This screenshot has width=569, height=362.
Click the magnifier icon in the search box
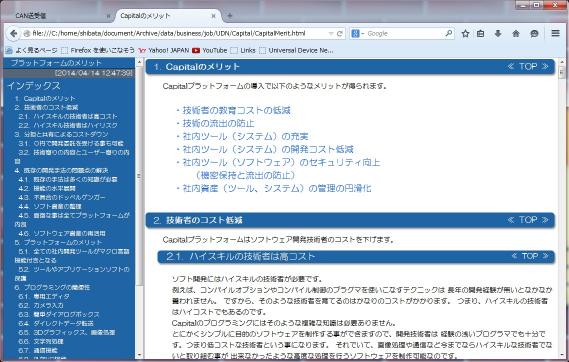click(x=449, y=33)
